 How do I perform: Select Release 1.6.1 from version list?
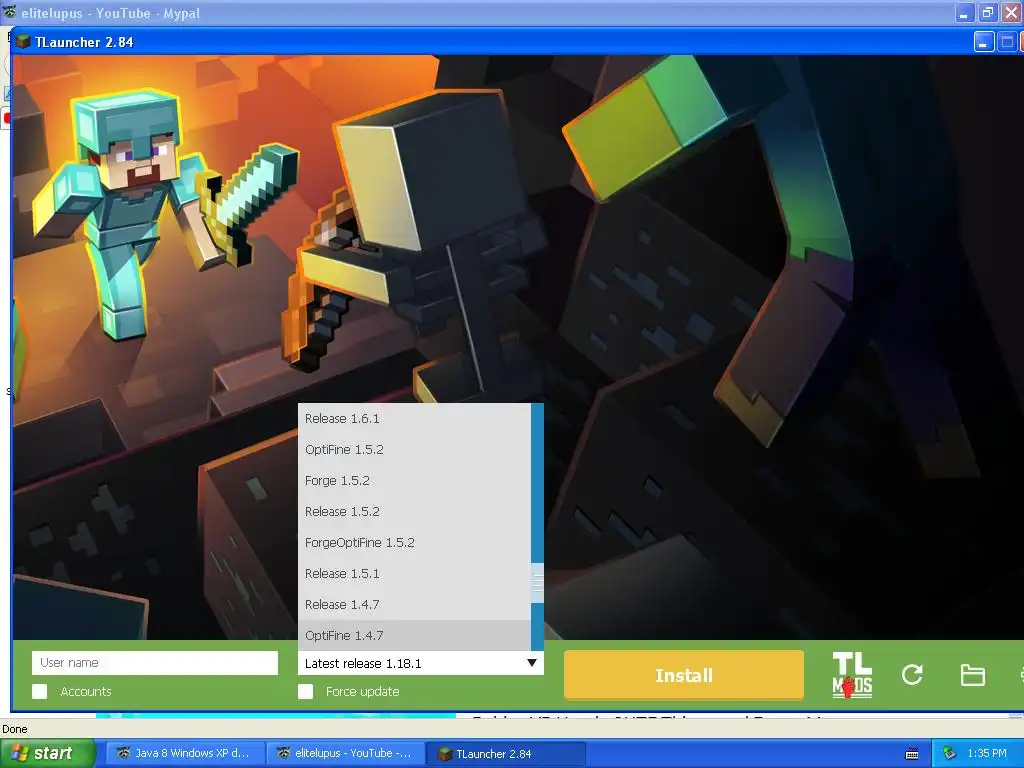414,419
